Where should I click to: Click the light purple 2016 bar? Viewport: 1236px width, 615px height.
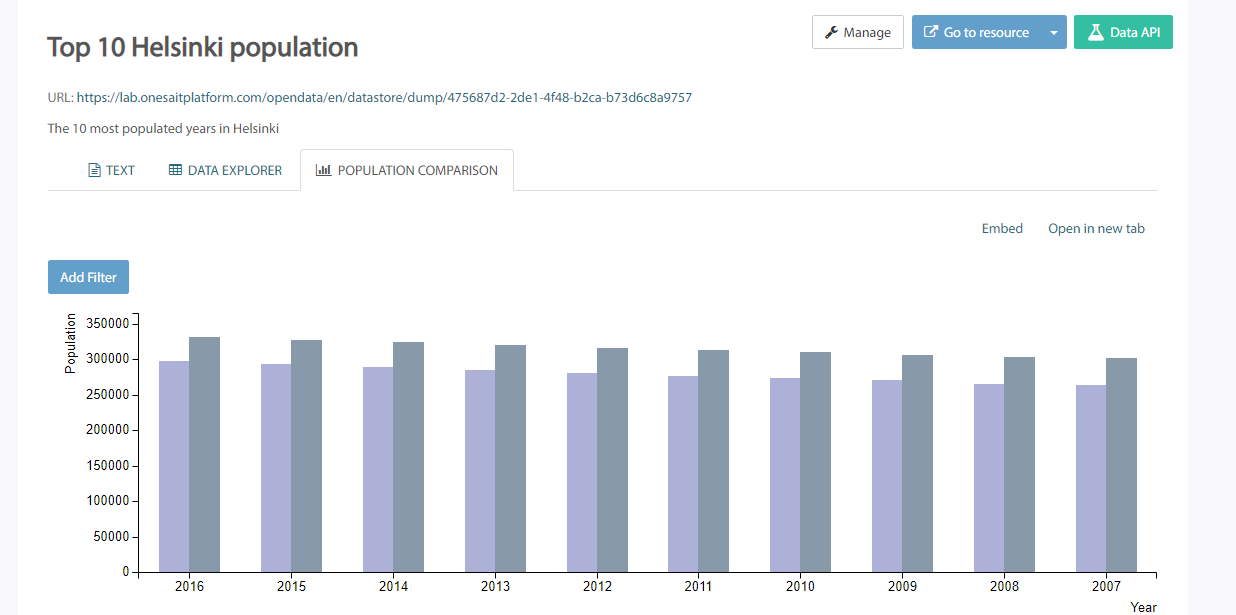(174, 466)
